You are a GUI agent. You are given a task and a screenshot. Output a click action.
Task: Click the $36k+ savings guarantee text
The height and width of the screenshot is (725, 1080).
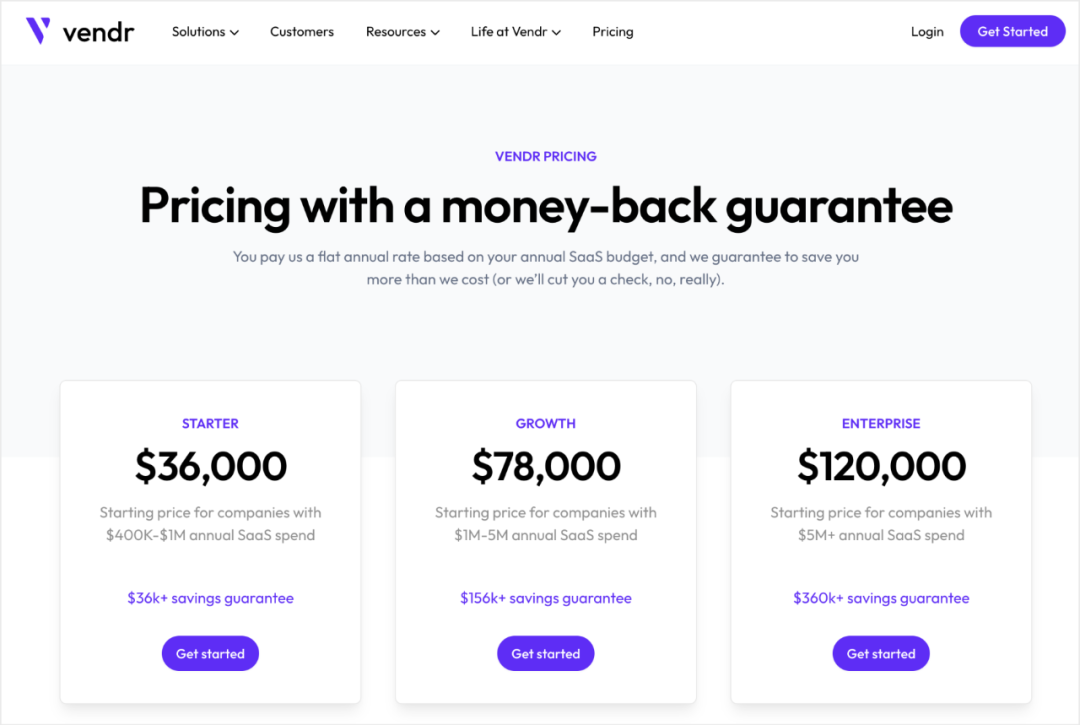pyautogui.click(x=210, y=598)
